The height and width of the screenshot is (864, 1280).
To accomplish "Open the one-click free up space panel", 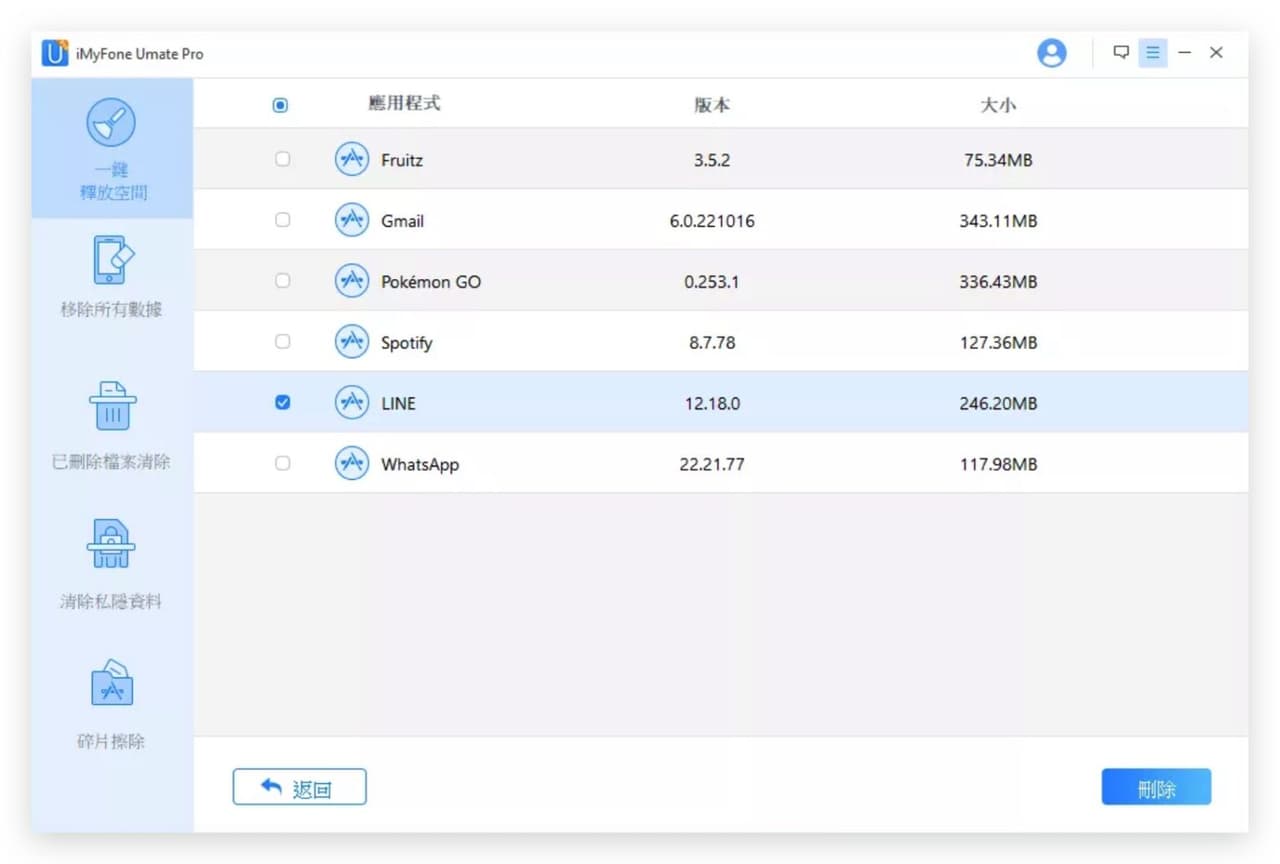I will (112, 149).
